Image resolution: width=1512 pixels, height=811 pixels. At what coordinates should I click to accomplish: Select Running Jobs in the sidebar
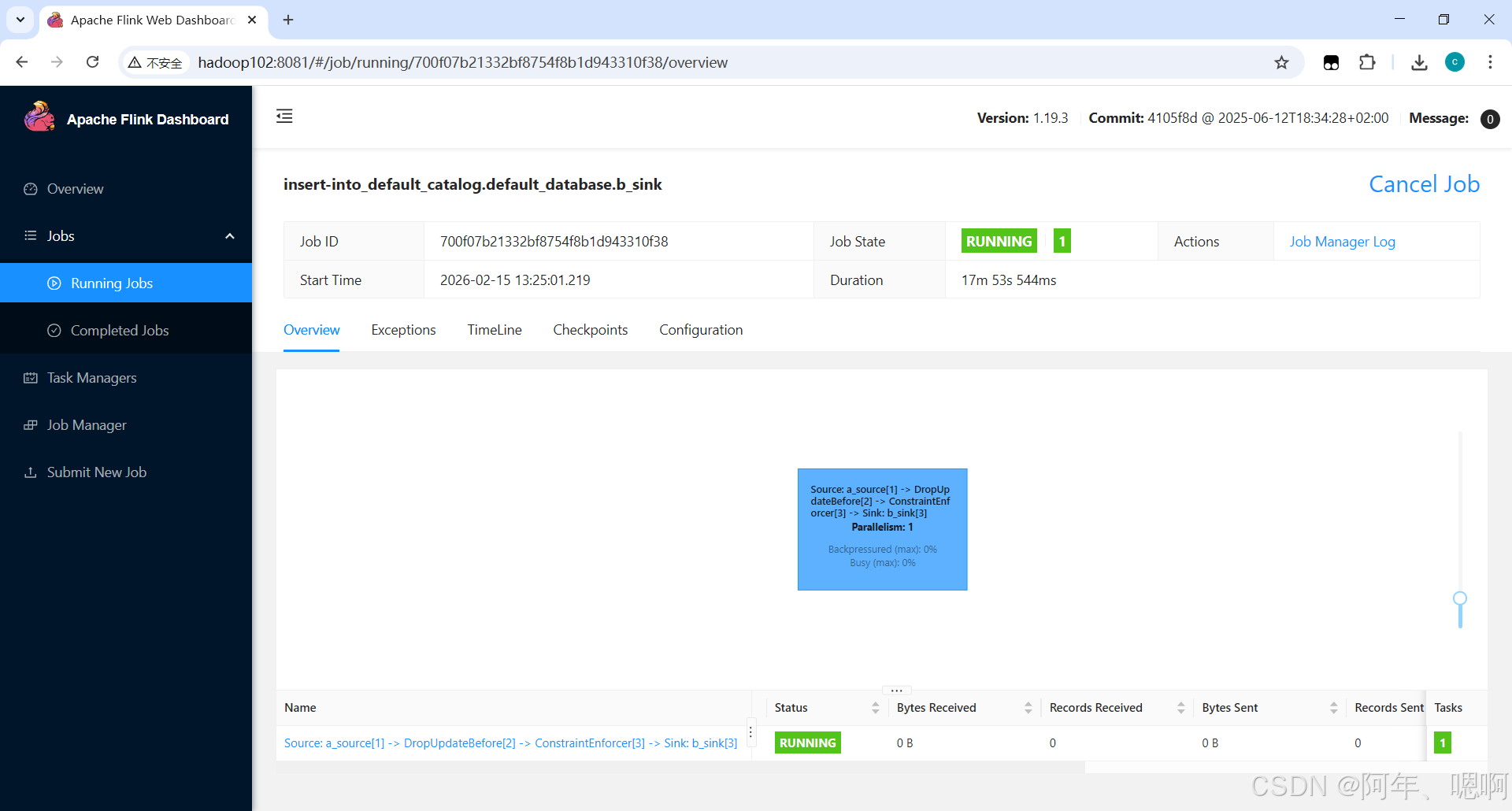pos(126,283)
